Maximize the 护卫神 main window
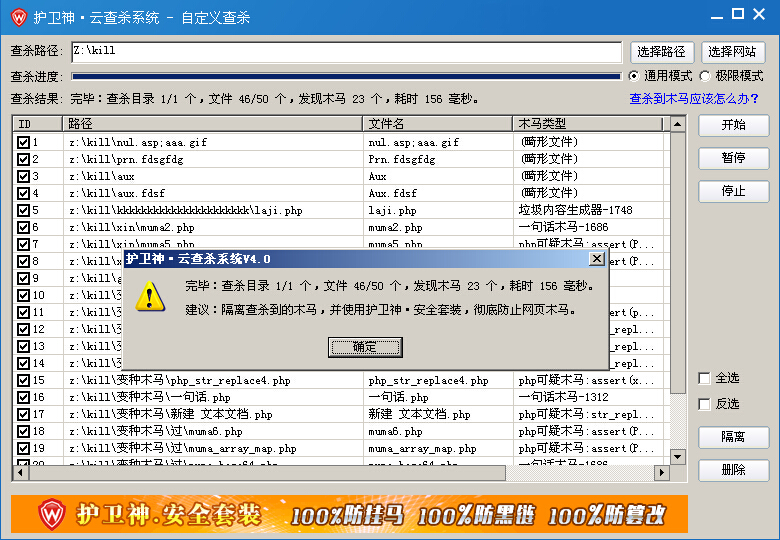Image resolution: width=780 pixels, height=540 pixels. (x=738, y=14)
